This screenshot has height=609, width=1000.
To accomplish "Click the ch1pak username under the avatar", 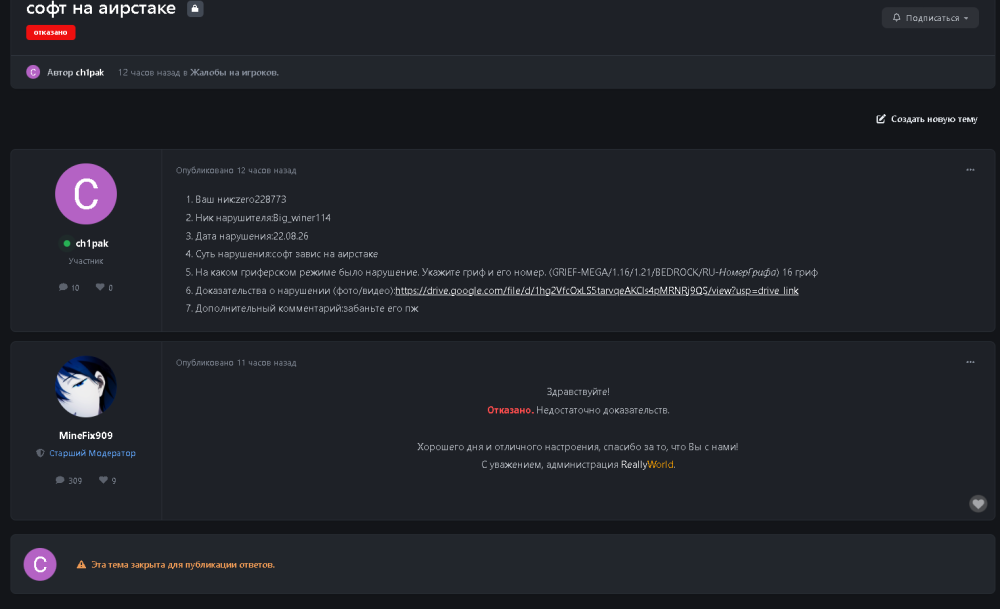I will 92,244.
